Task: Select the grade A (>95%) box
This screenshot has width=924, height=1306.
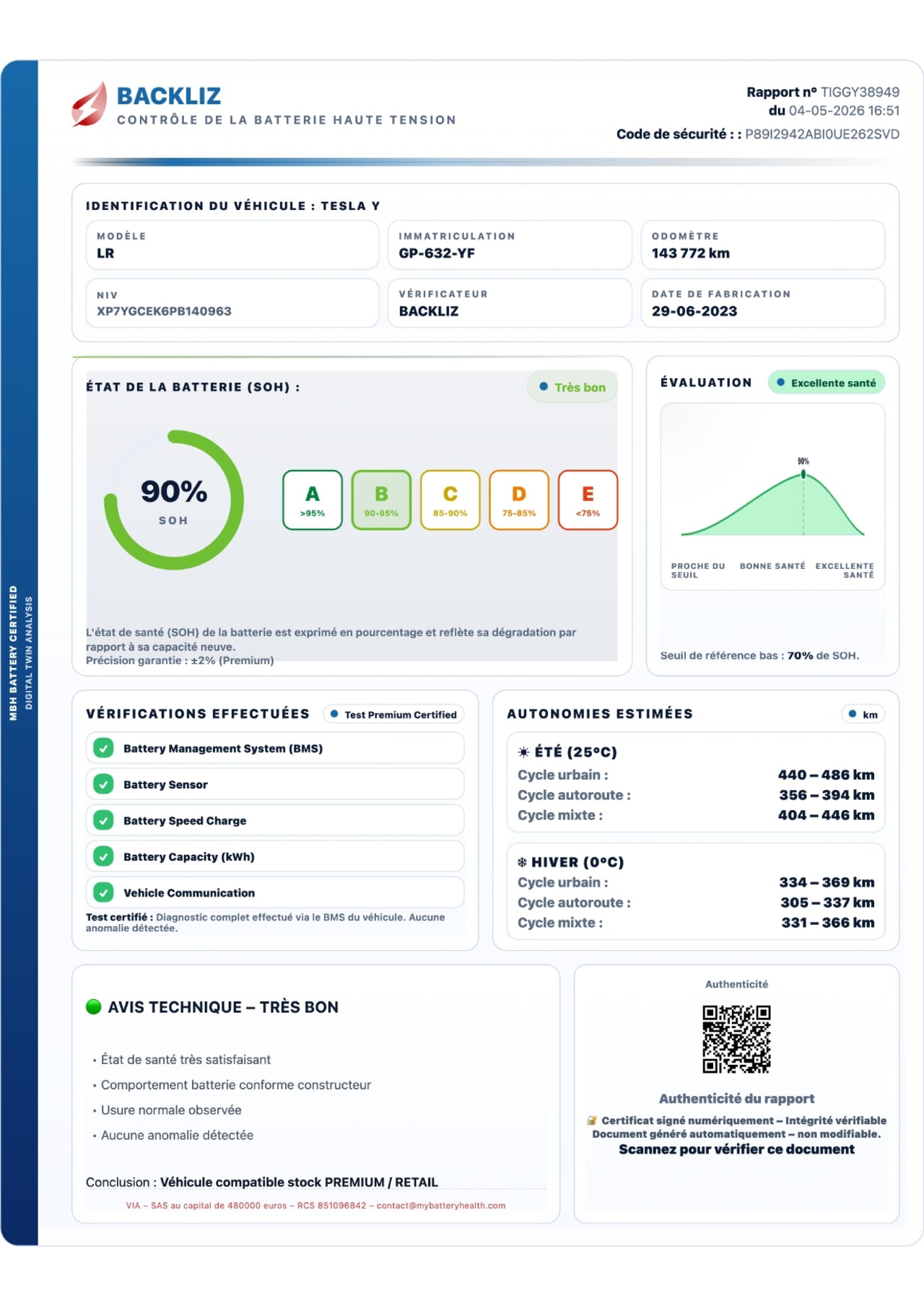Action: (x=313, y=500)
